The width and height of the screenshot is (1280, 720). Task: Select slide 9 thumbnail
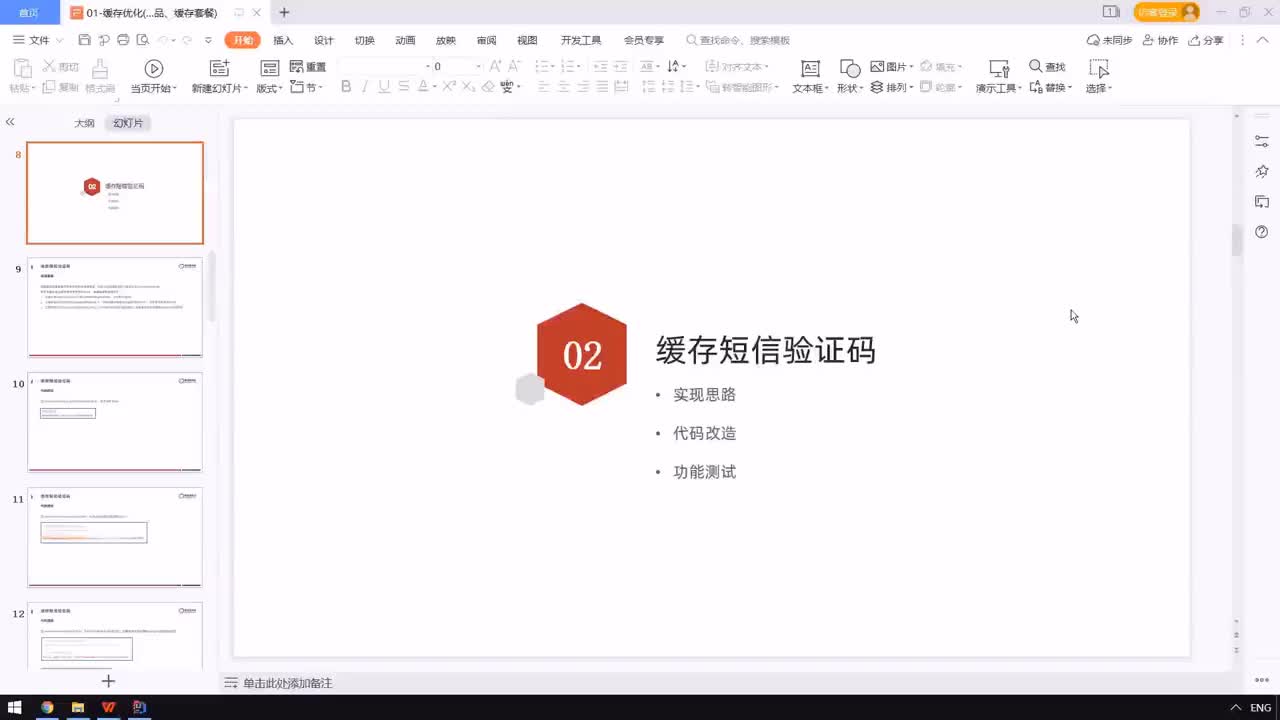[115, 307]
